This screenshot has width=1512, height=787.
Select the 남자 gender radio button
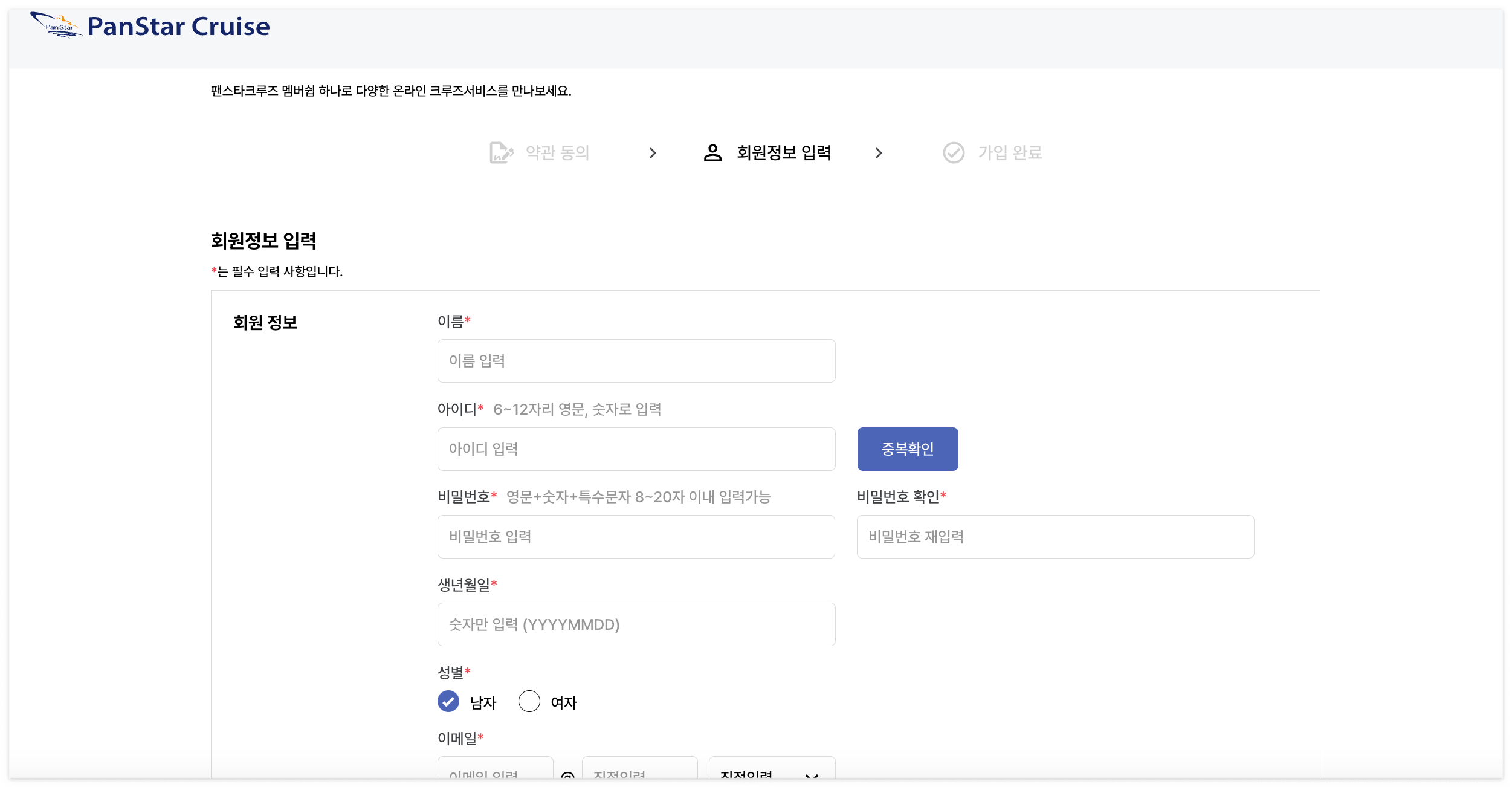(447, 702)
